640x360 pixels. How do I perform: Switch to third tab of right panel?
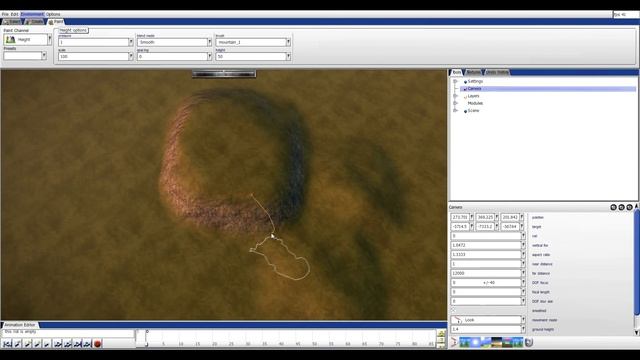tap(497, 72)
